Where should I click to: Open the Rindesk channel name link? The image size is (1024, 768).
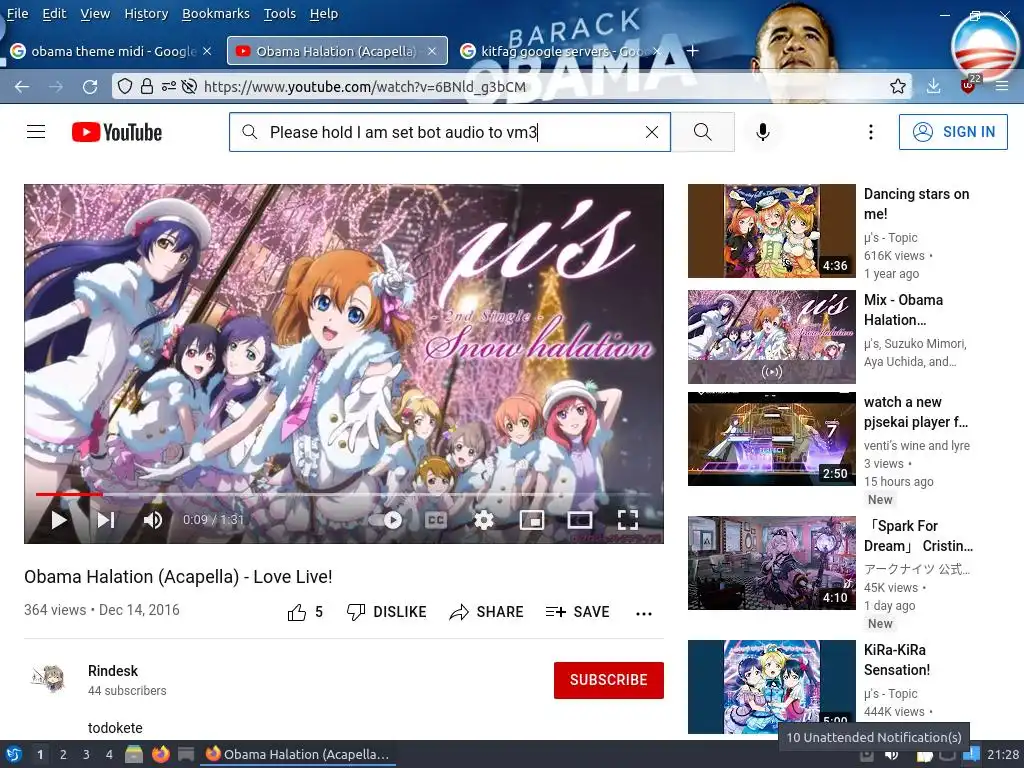pyautogui.click(x=113, y=671)
